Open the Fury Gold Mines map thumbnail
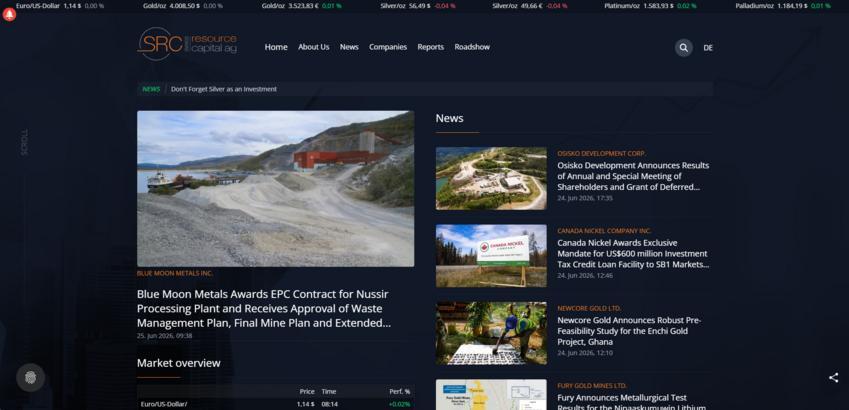Screen dimensions: 849x410 click(x=491, y=394)
